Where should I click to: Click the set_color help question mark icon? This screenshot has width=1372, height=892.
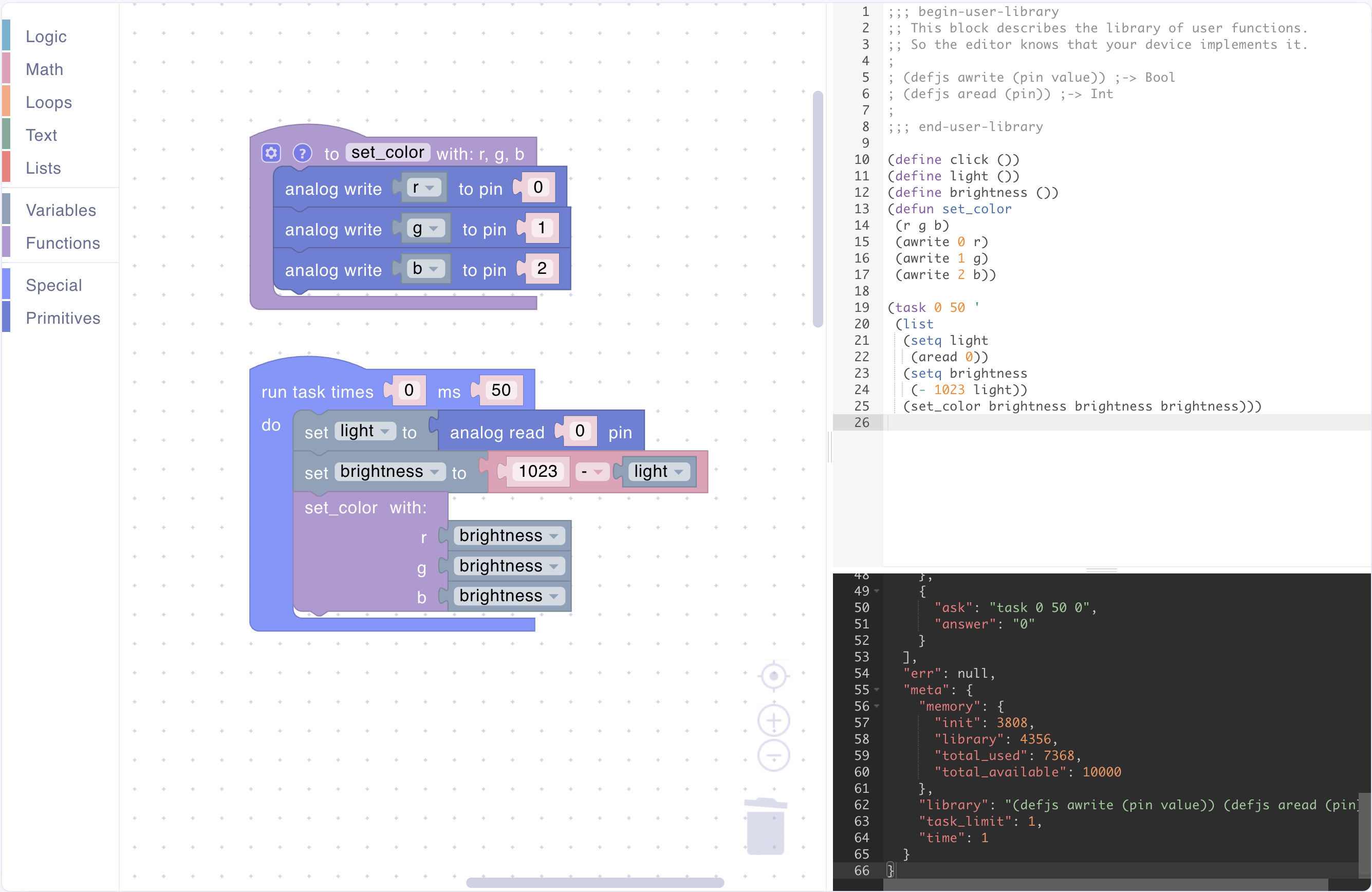302,153
